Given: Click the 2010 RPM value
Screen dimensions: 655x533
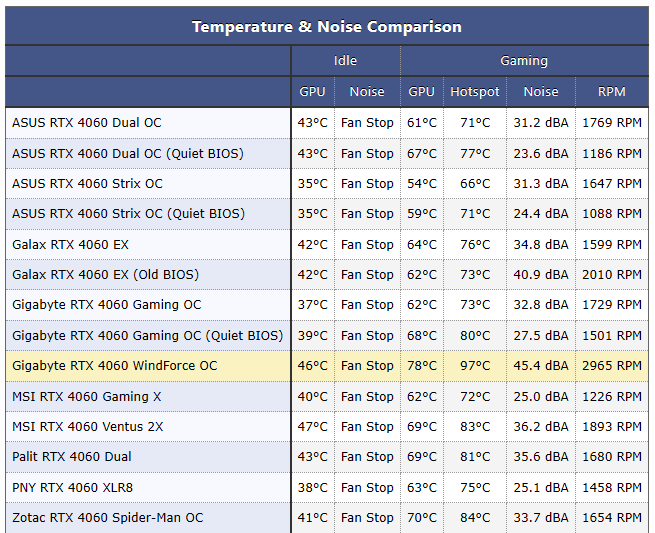Looking at the screenshot, I should (x=611, y=275).
